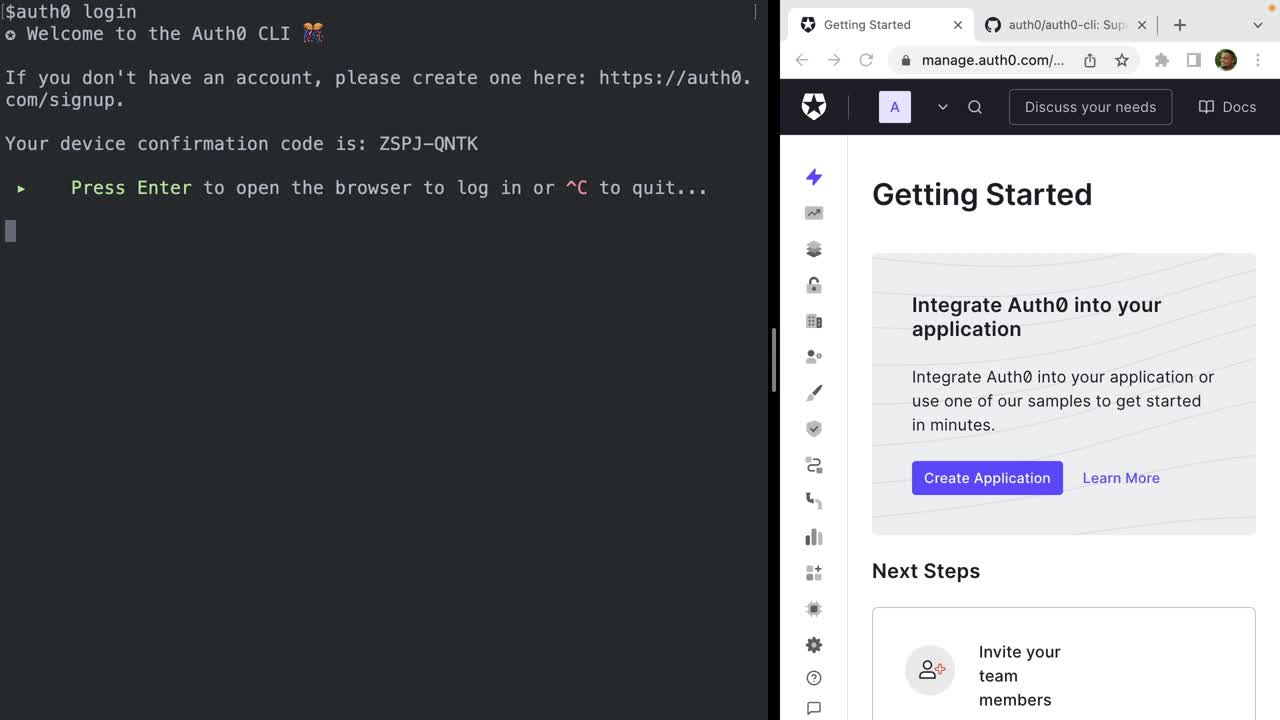Reload the current browser page
The height and width of the screenshot is (720, 1280).
866,60
